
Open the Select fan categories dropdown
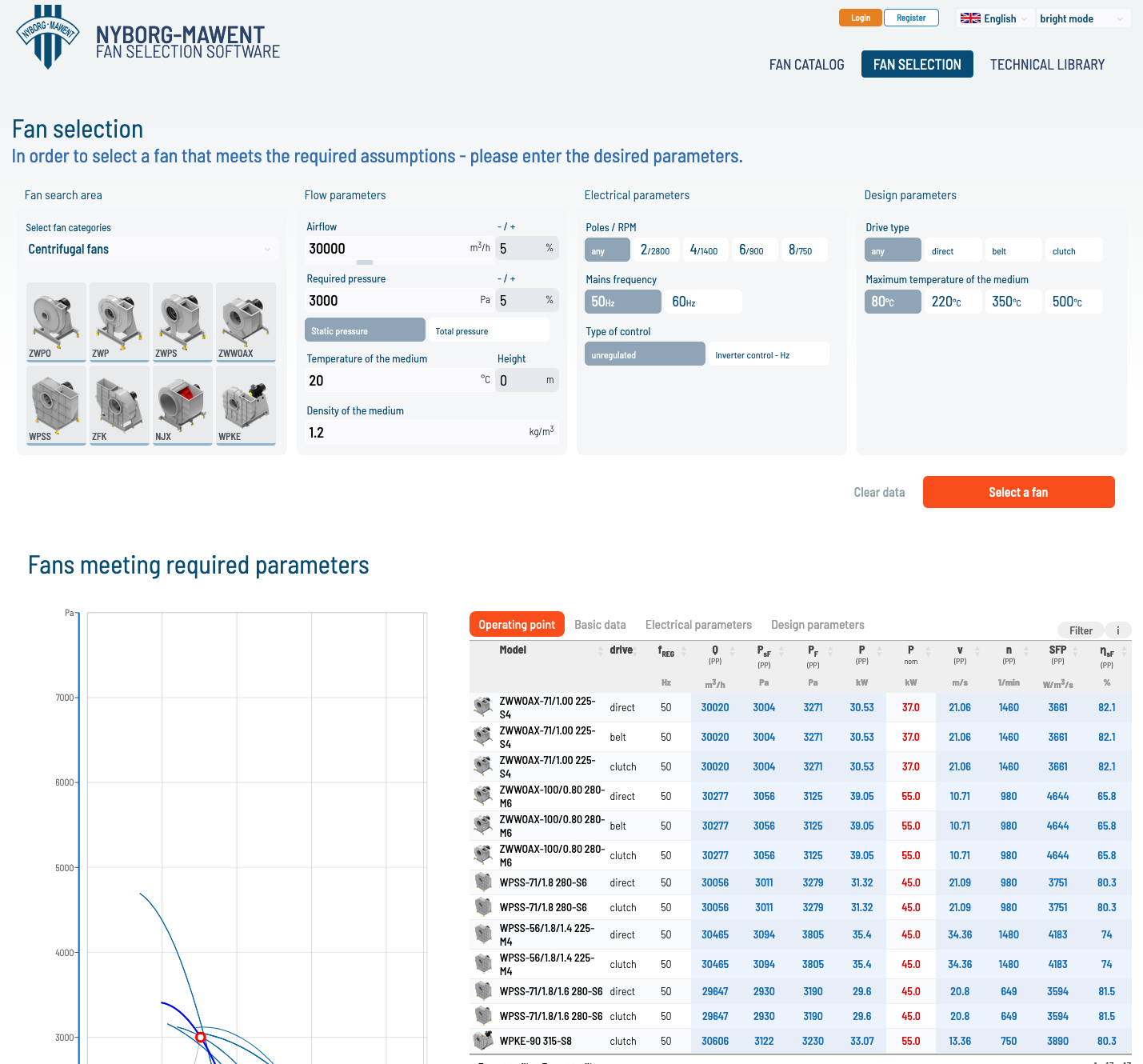(152, 249)
